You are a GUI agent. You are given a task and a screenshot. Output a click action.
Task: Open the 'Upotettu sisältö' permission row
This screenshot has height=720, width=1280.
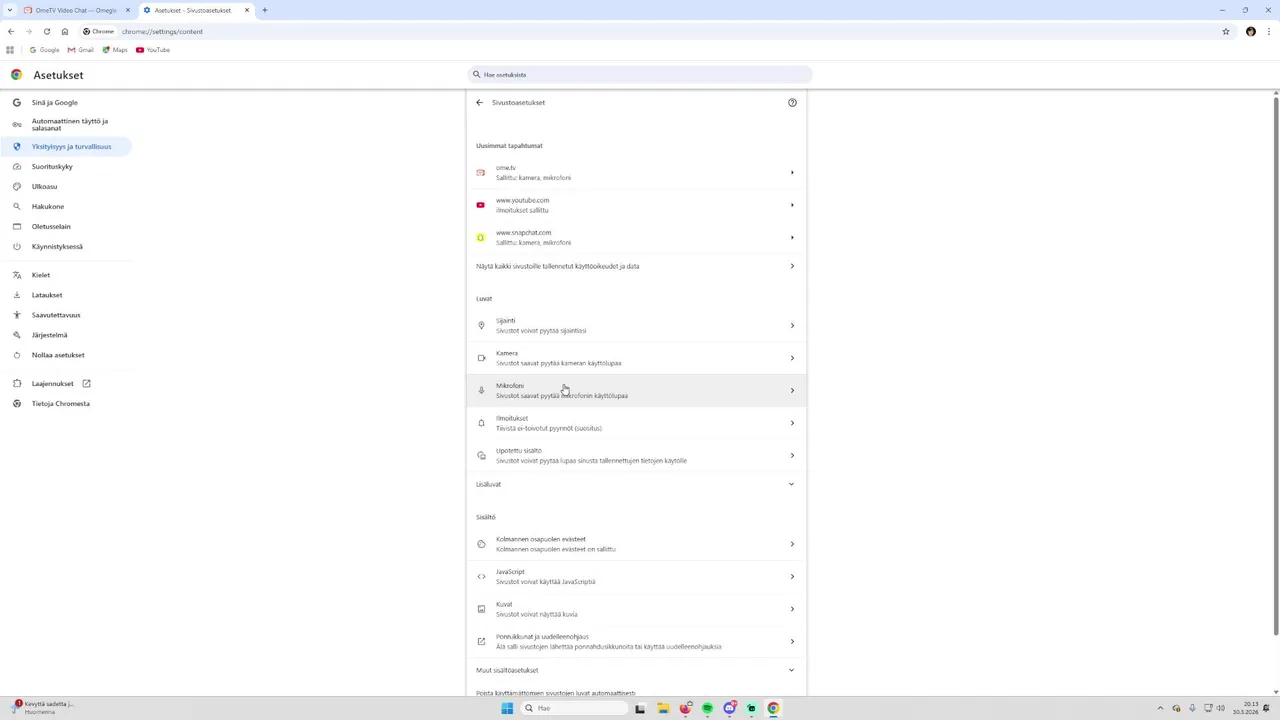[x=636, y=455]
